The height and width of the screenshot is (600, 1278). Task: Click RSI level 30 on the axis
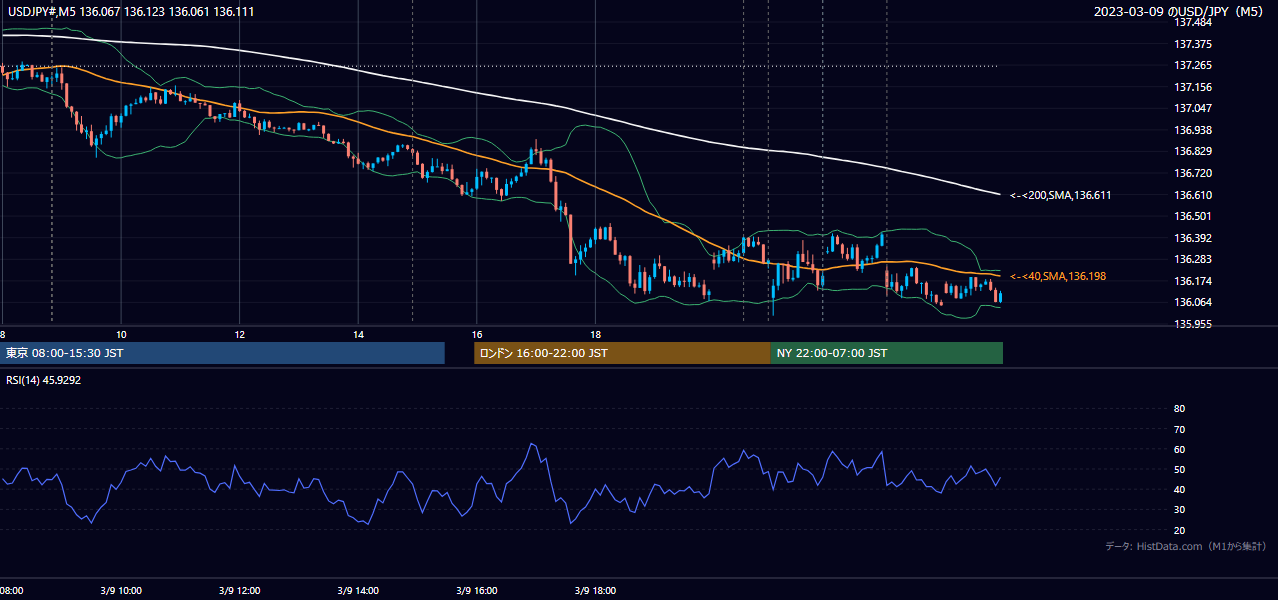pyautogui.click(x=1179, y=510)
